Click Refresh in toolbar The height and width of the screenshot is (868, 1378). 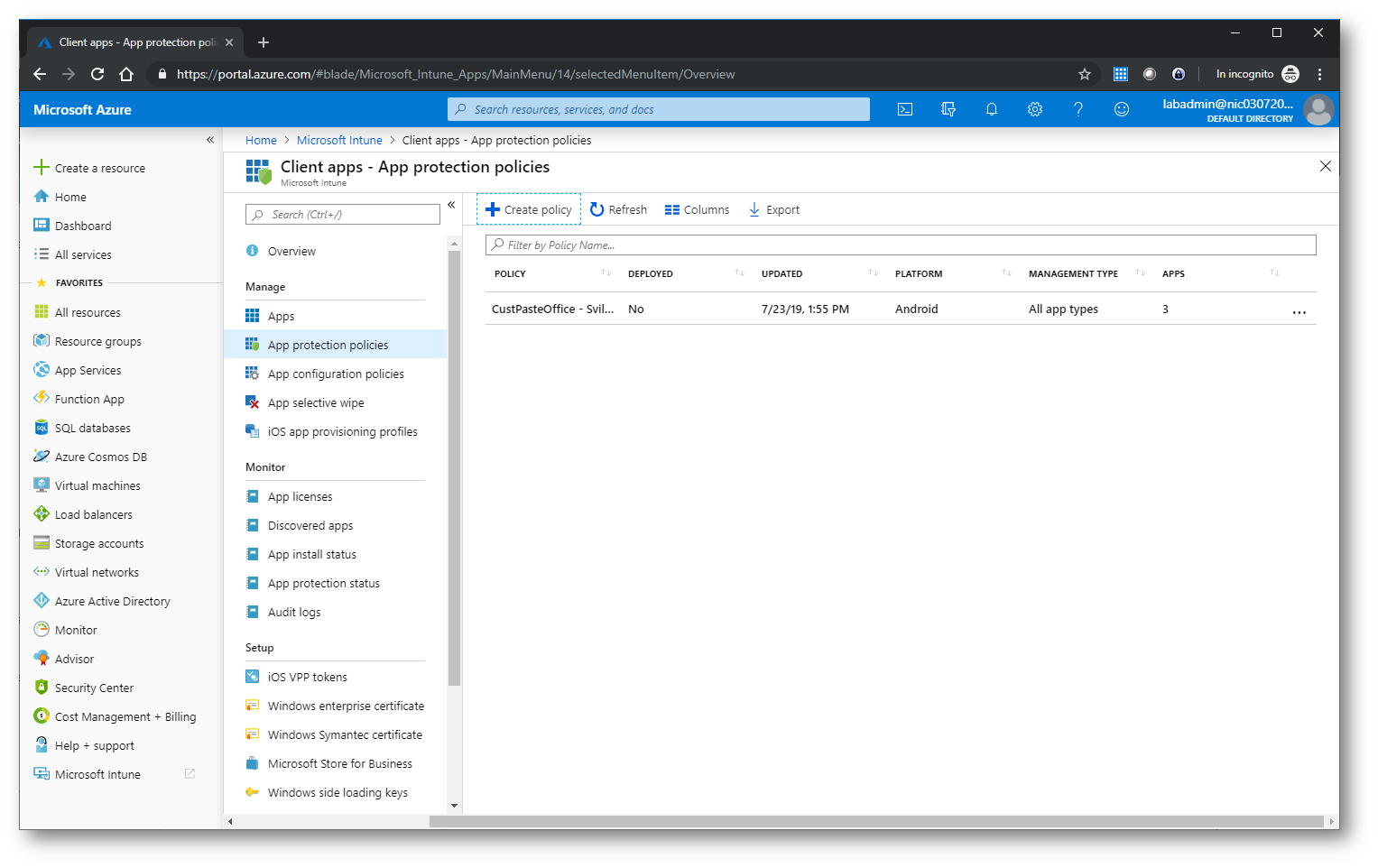619,209
